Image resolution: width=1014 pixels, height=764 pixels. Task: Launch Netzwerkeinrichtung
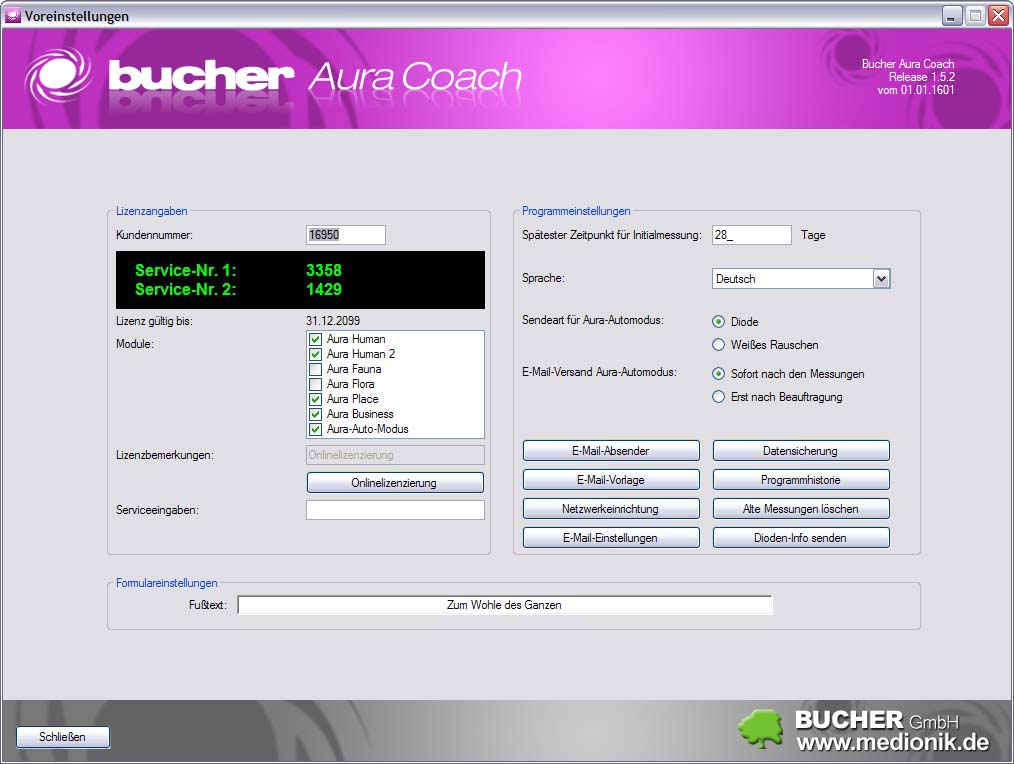(611, 509)
